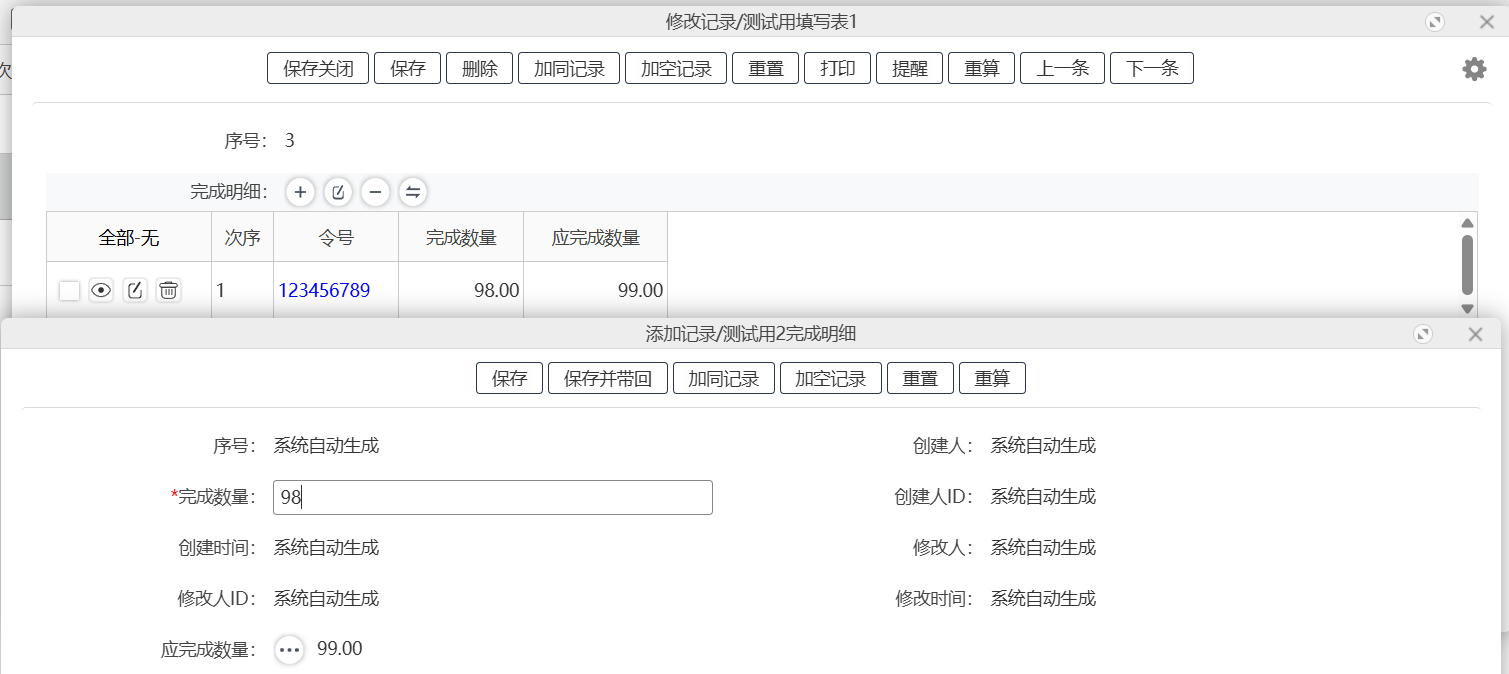Click the edit icon beside 完成明细
Screen dimensions: 1509x674
tap(338, 192)
